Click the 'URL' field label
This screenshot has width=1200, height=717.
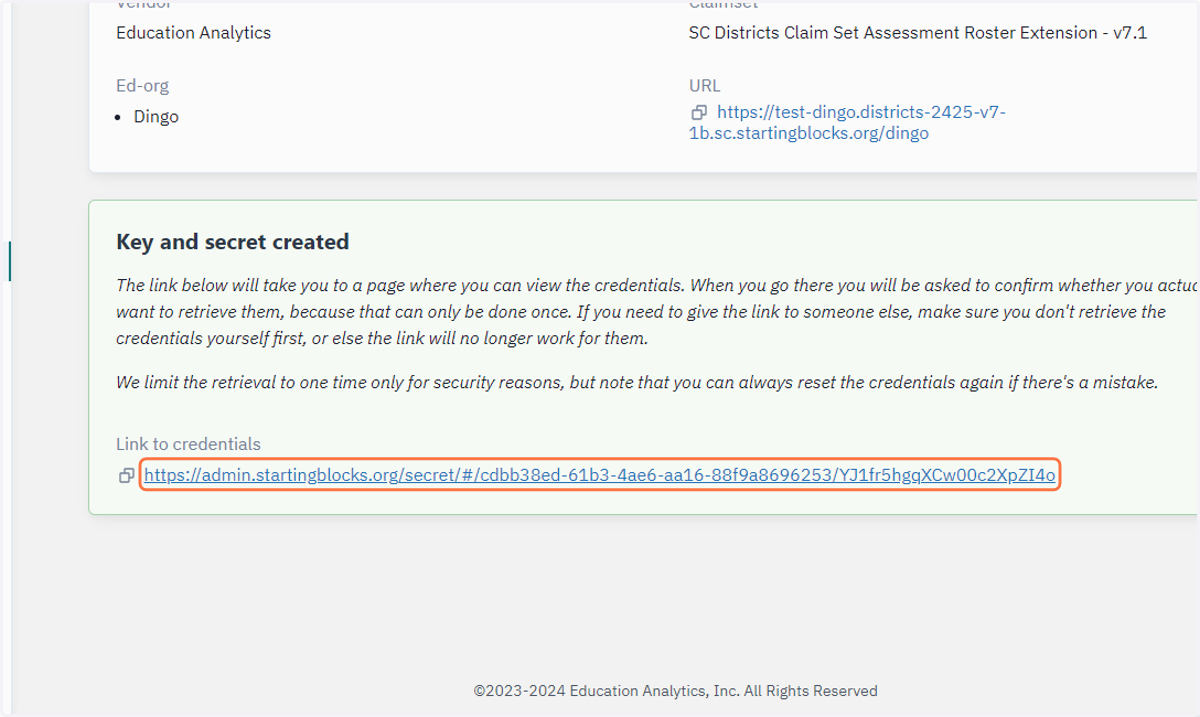point(704,86)
